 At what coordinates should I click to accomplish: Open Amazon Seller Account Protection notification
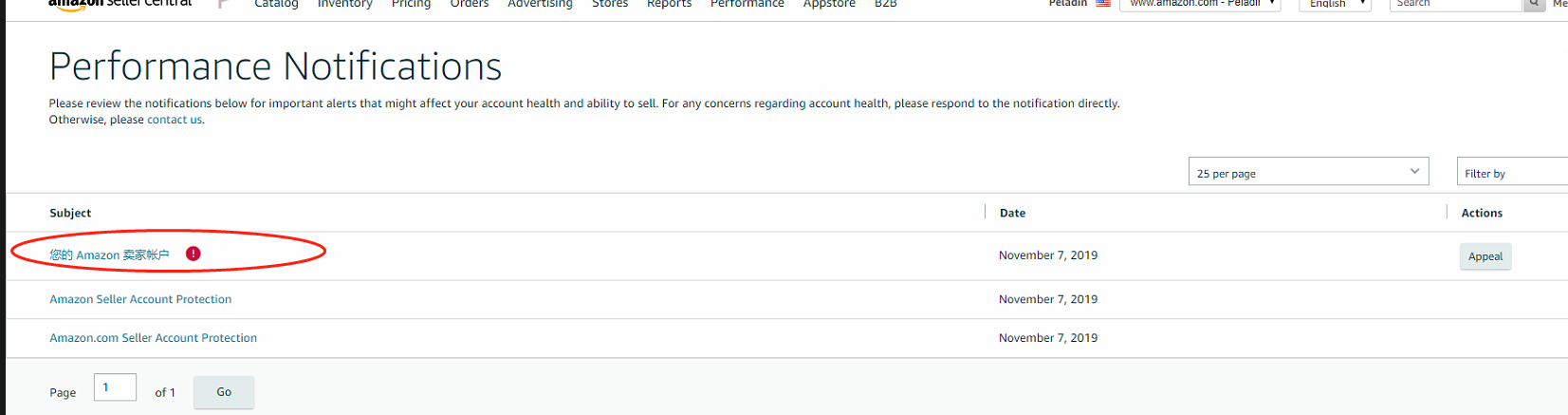(140, 299)
